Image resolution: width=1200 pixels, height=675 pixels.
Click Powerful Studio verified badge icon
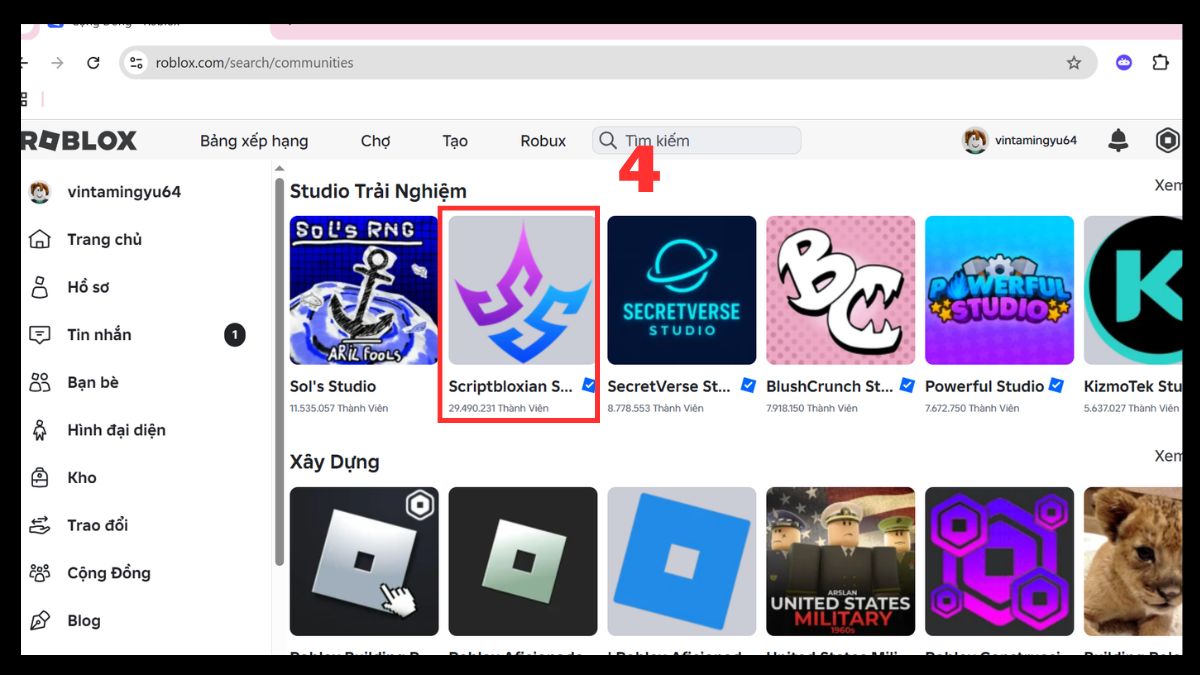(1057, 385)
